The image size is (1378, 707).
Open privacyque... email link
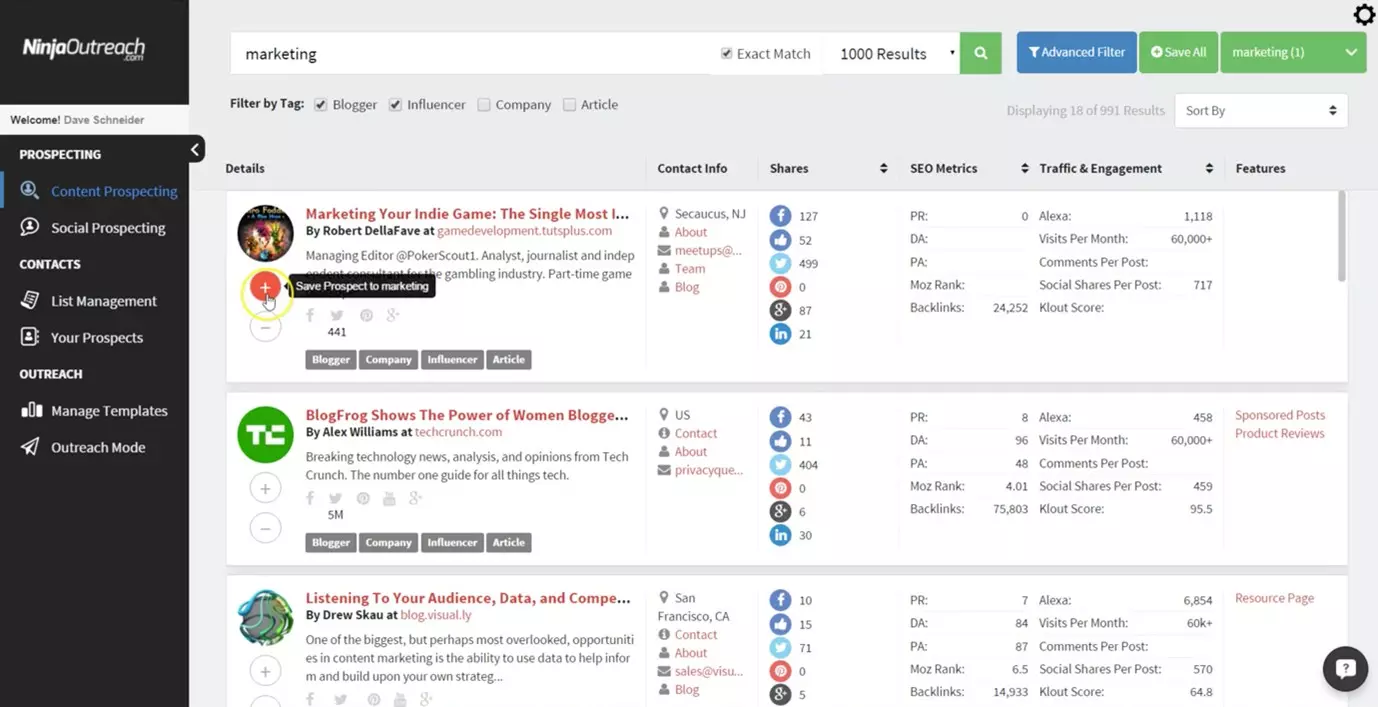pos(708,470)
